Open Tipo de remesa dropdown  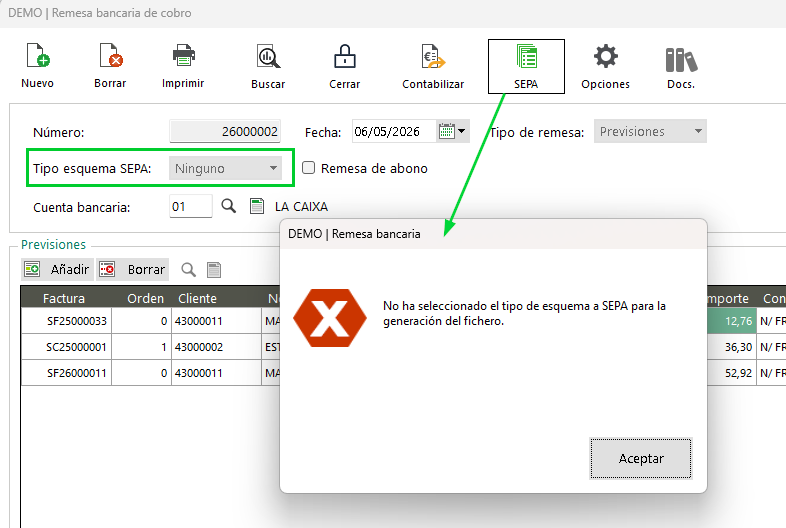point(650,131)
